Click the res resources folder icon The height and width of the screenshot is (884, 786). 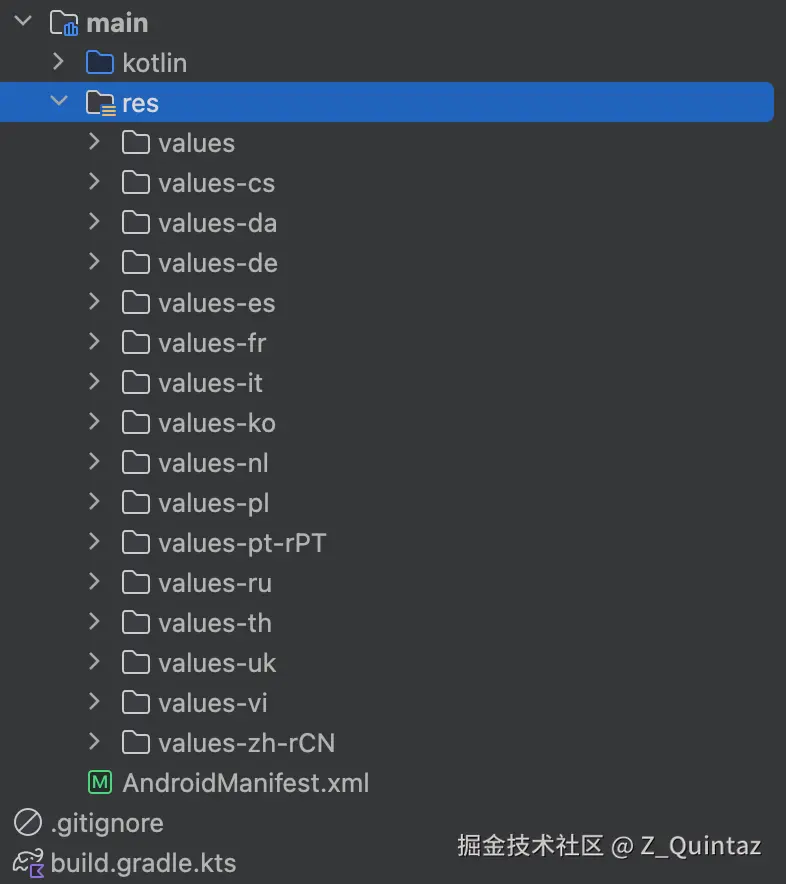pos(100,103)
